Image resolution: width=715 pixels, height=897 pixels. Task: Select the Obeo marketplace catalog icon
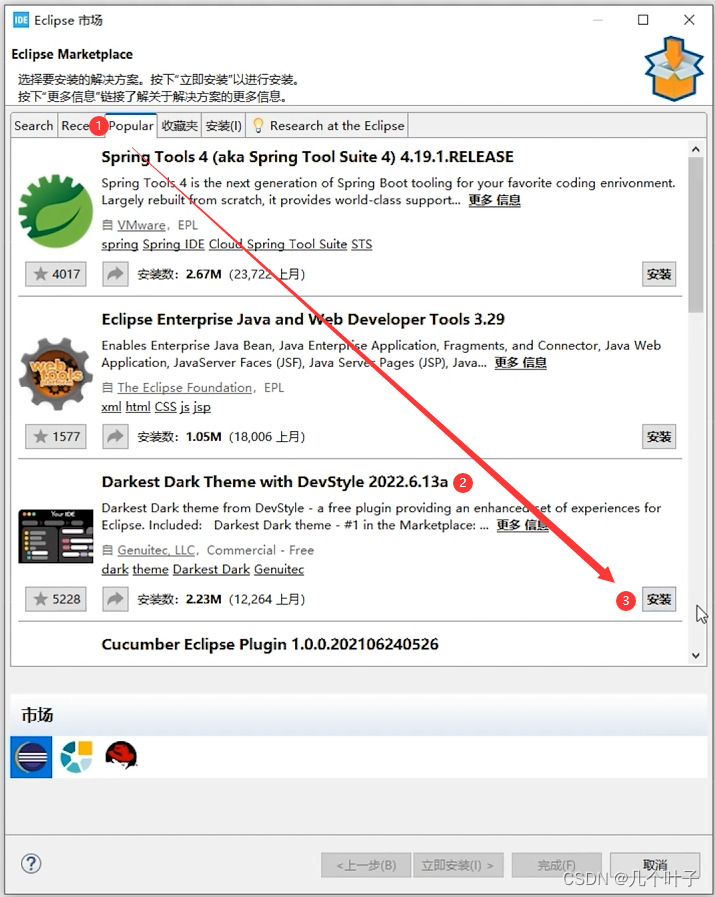tap(77, 756)
